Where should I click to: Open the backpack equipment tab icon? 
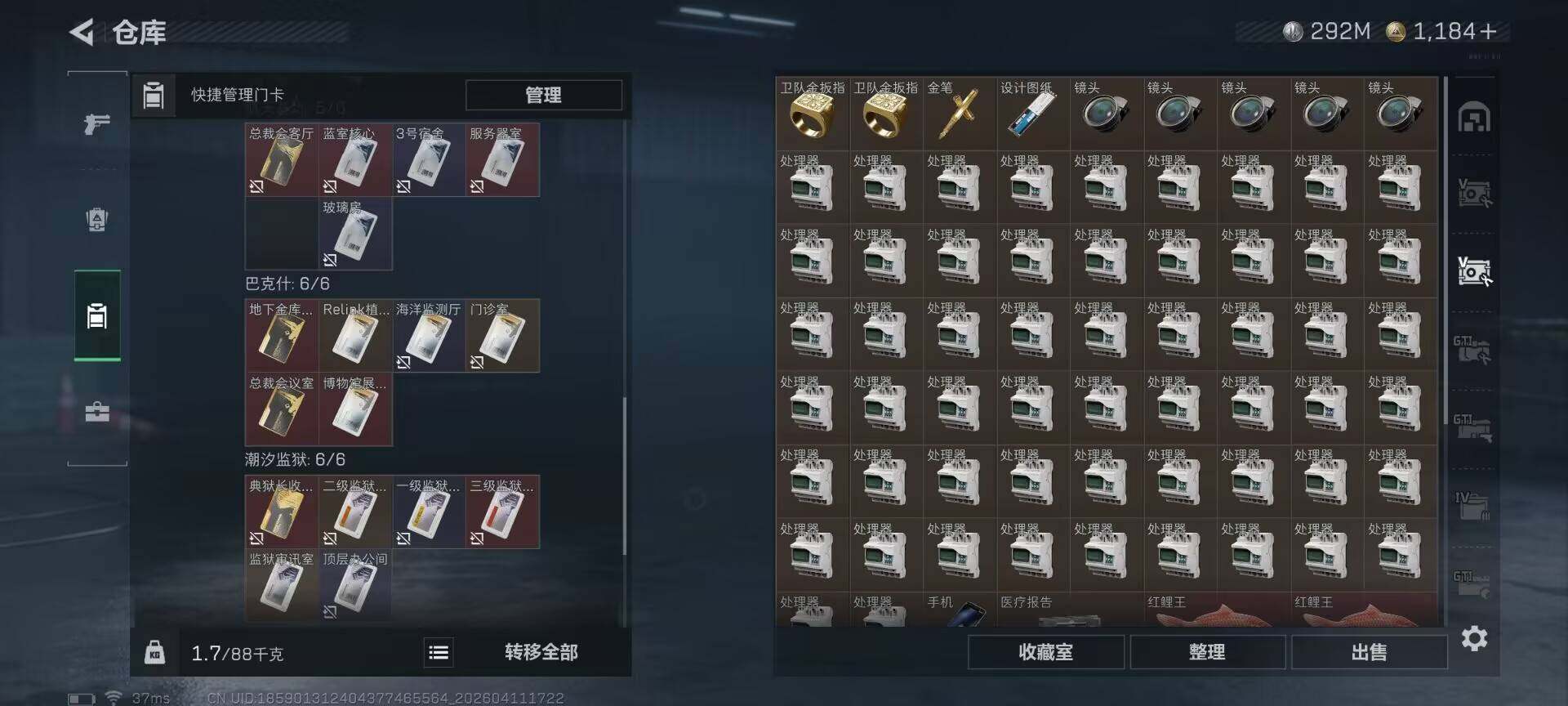97,220
